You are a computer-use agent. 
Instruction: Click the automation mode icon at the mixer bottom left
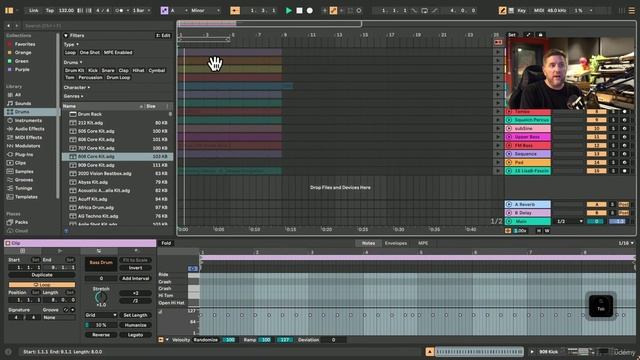(508, 231)
